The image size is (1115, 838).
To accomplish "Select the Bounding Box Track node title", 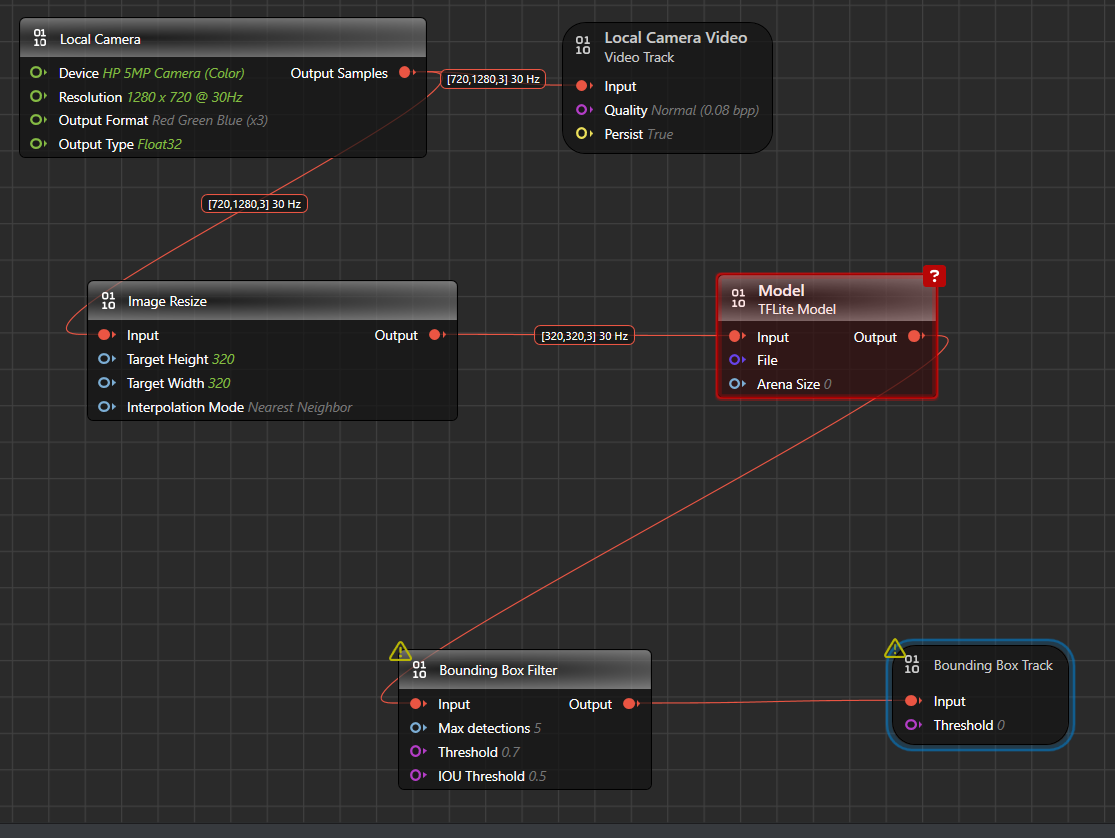I will tap(993, 665).
